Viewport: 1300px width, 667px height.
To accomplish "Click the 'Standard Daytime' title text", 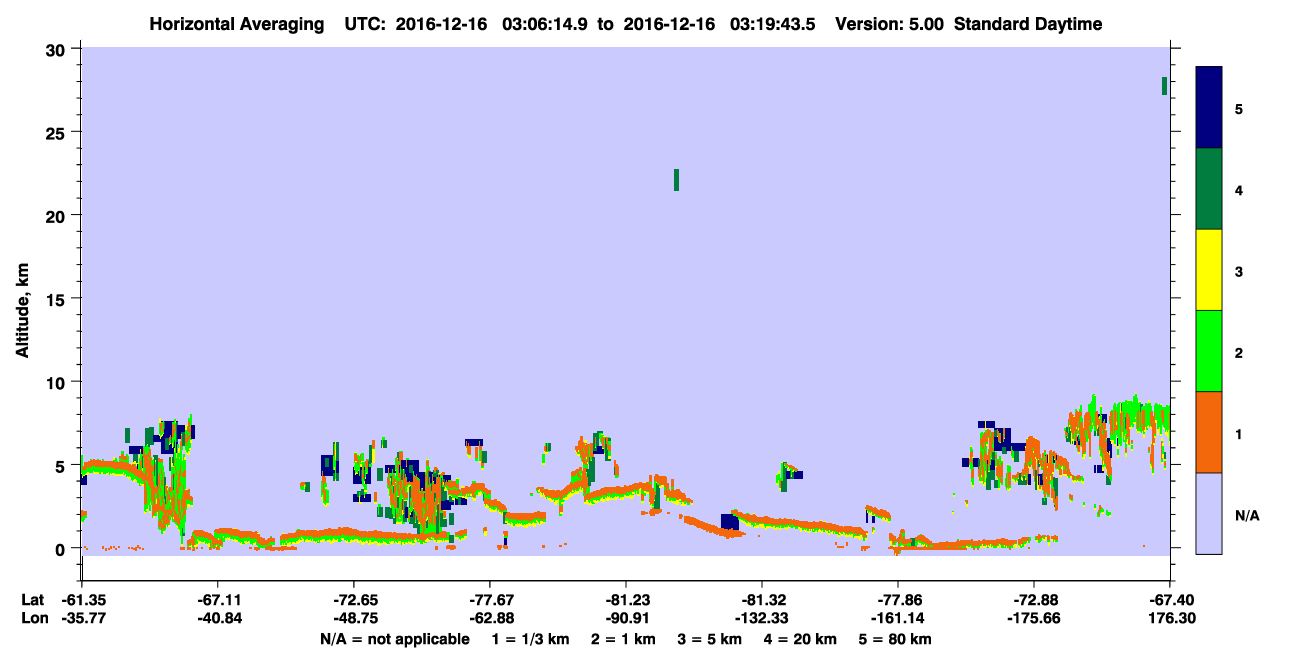I will coord(1028,24).
